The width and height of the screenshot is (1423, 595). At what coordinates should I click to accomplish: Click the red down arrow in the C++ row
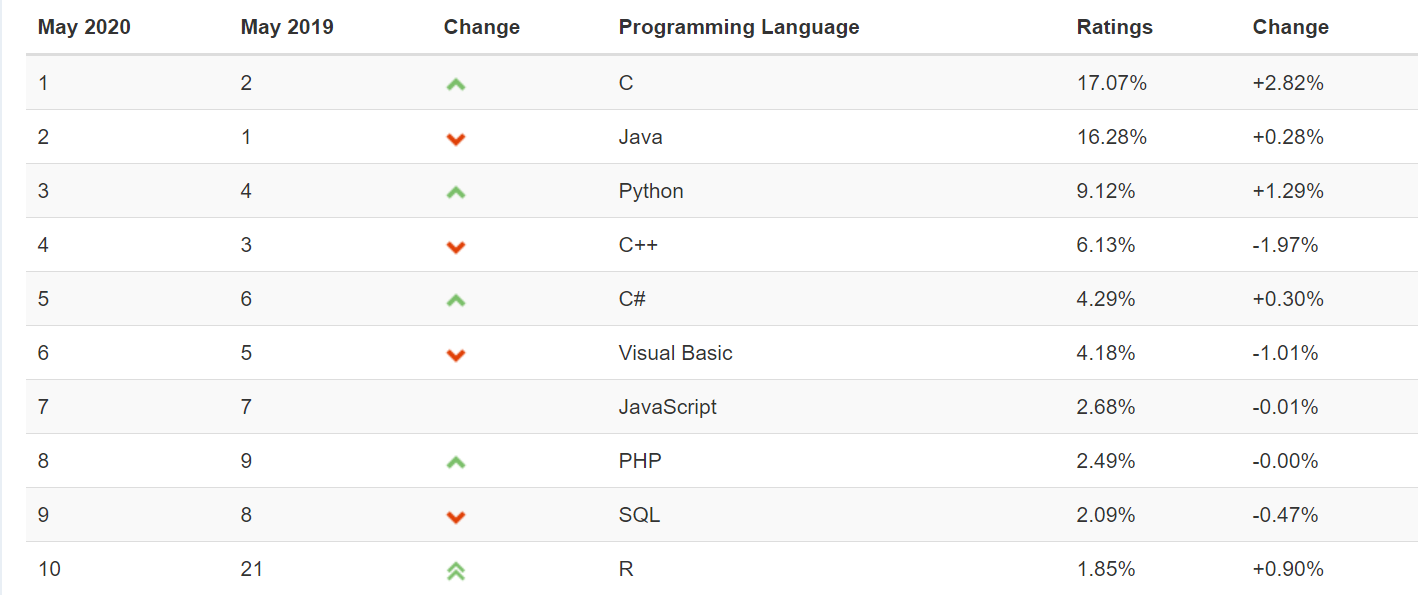point(456,247)
